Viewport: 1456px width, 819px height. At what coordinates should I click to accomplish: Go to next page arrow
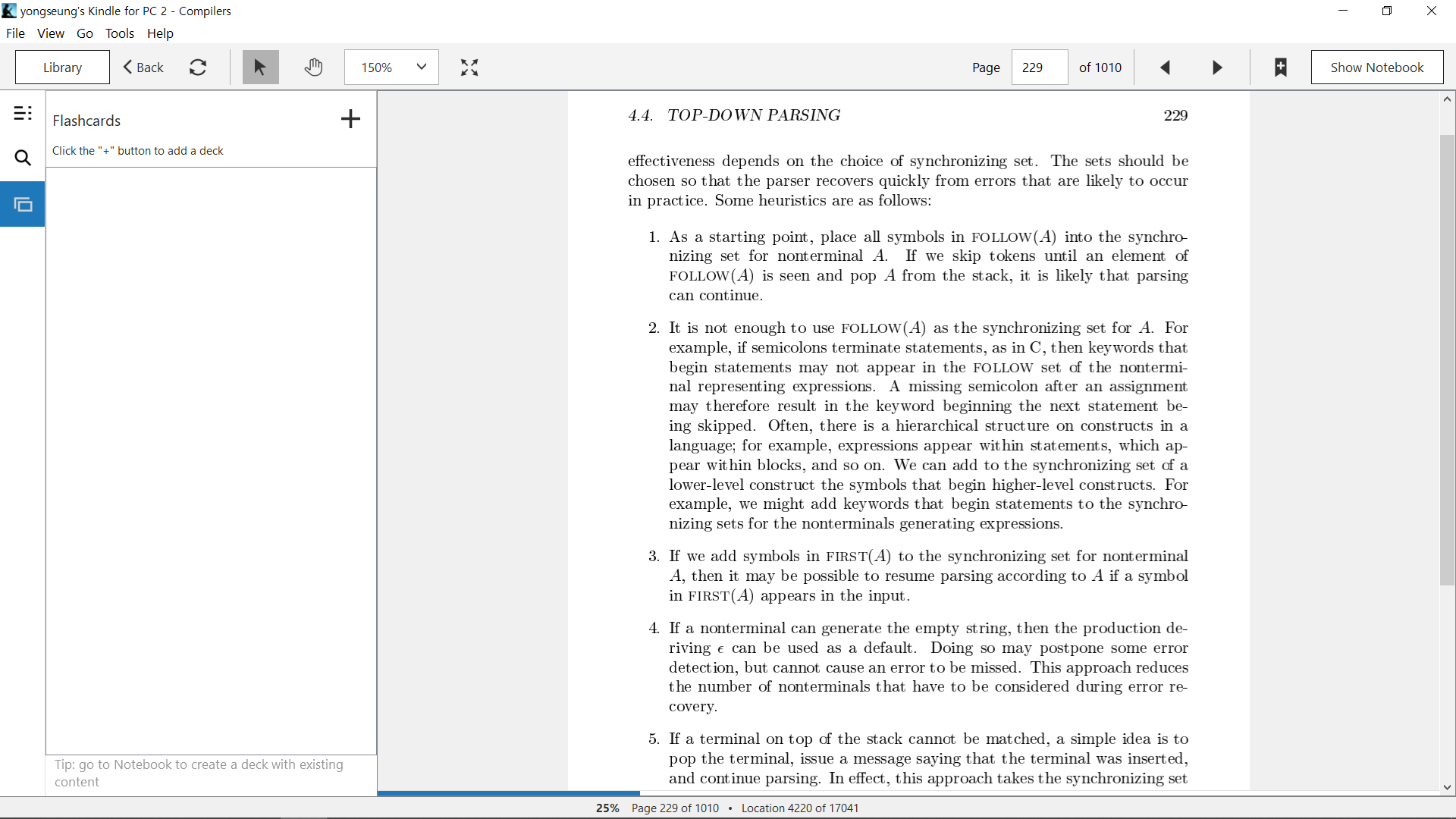click(1217, 67)
